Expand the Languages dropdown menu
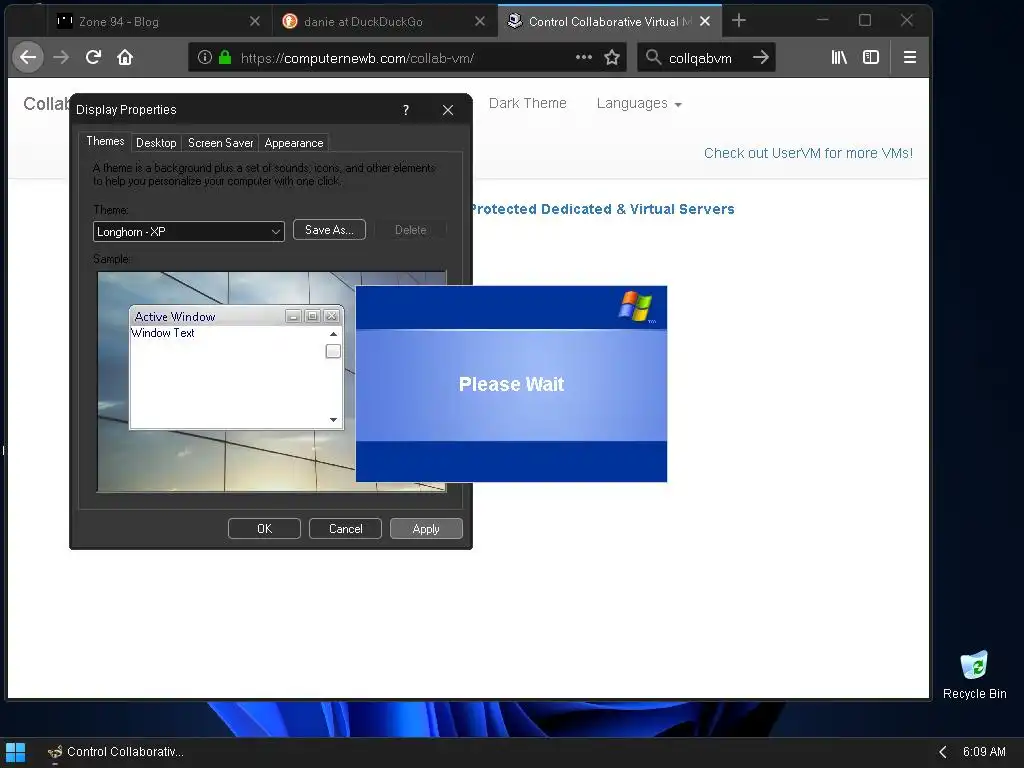1024x768 pixels. pos(639,104)
